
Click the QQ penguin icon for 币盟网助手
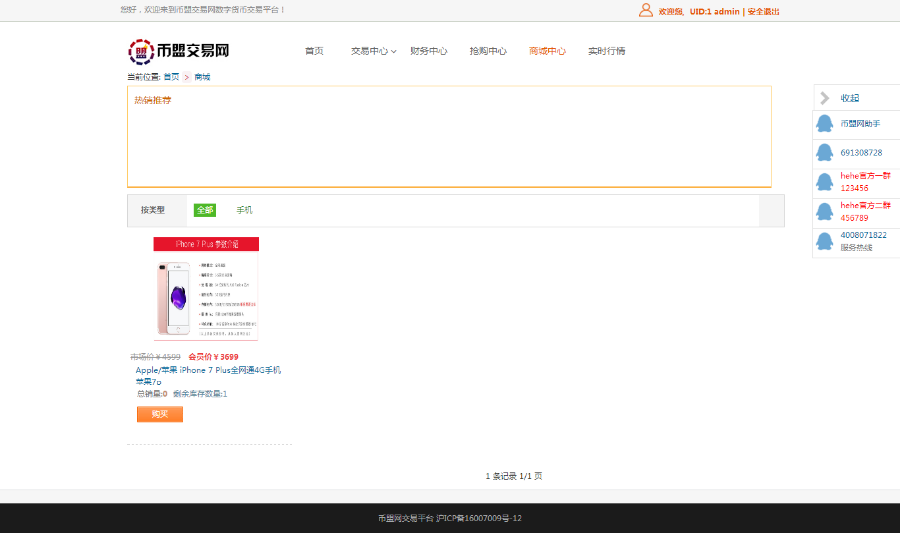825,124
